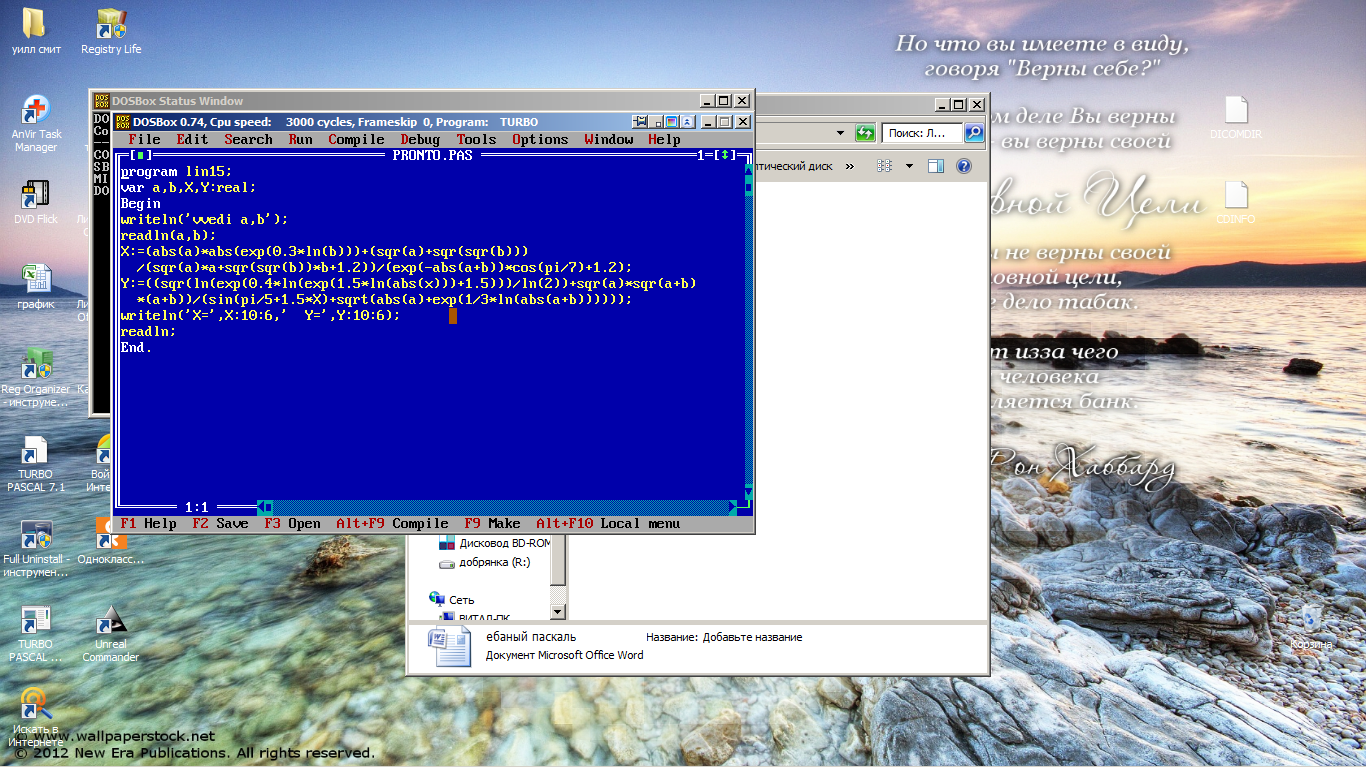This screenshot has width=1366, height=768.
Task: Open the Options menu in Turbo Pascal
Action: click(541, 140)
